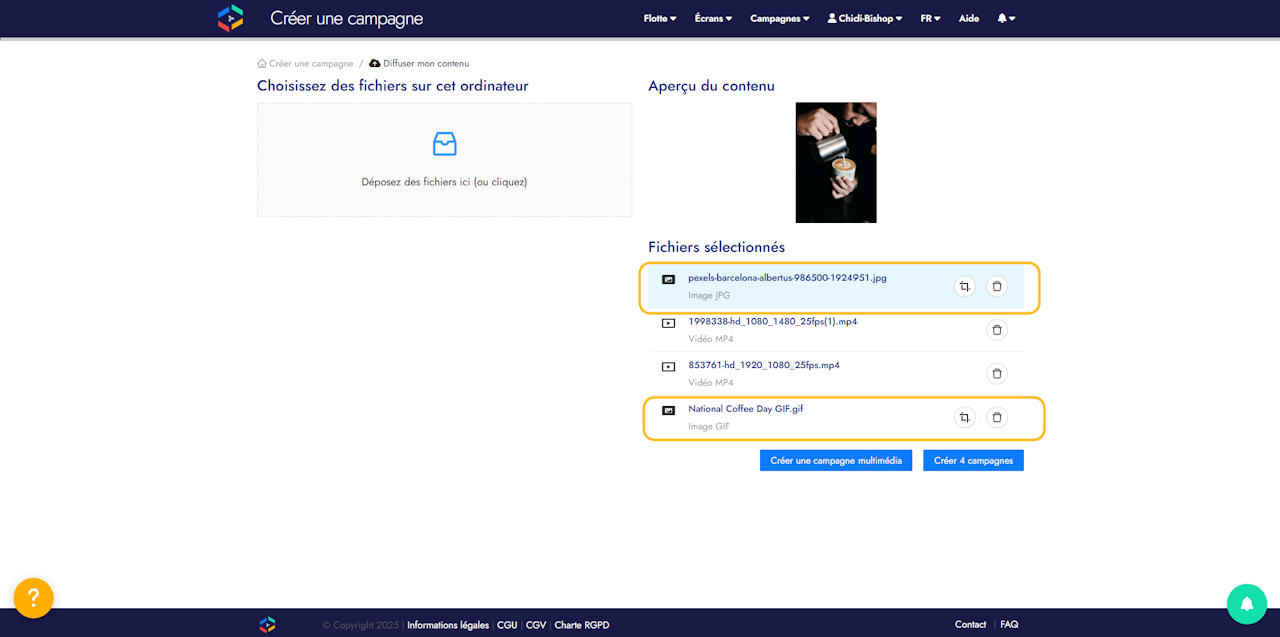Open the Aide menu item
The image size is (1280, 637).
(969, 18)
